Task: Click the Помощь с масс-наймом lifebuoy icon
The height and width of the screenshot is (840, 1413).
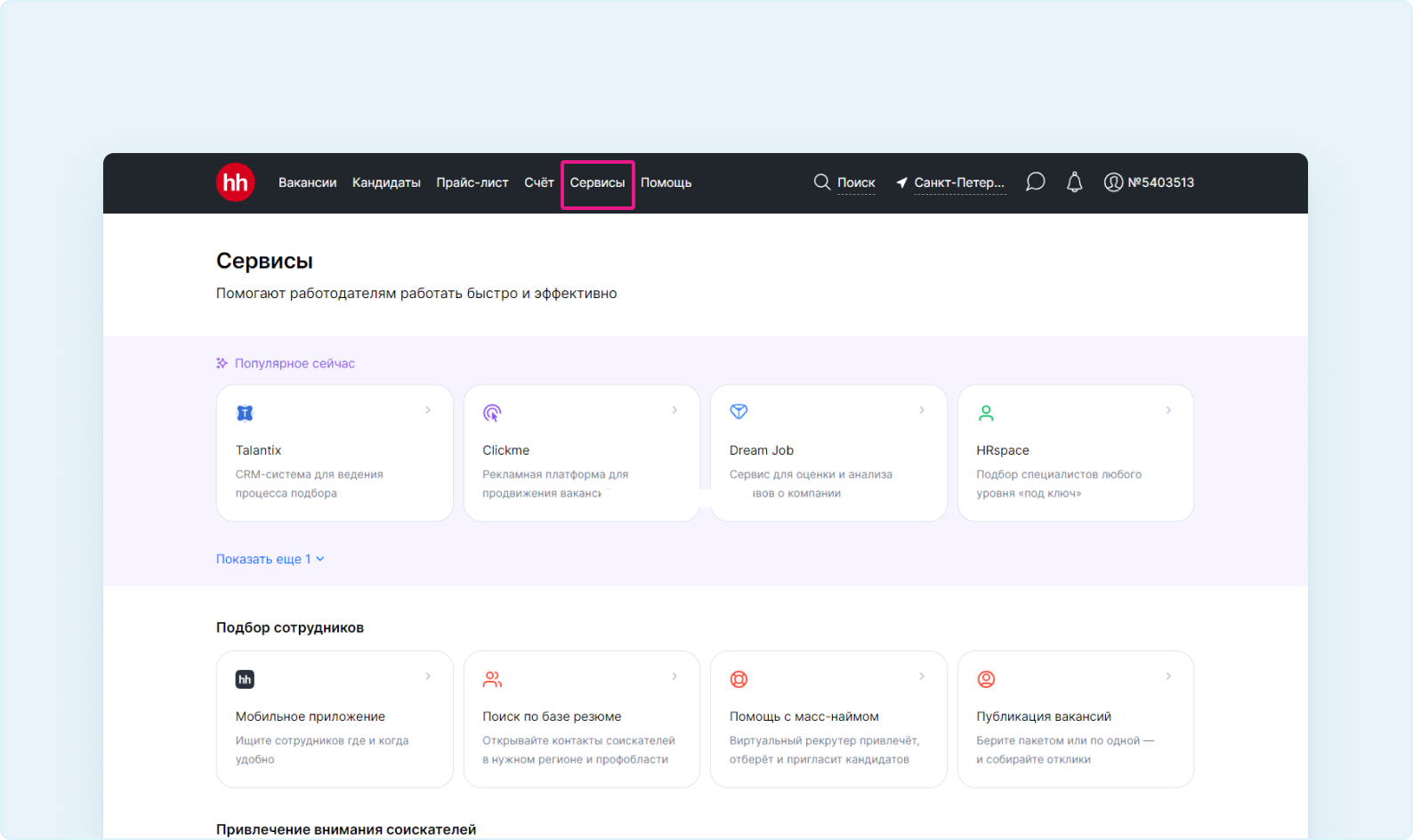Action: pos(739,680)
